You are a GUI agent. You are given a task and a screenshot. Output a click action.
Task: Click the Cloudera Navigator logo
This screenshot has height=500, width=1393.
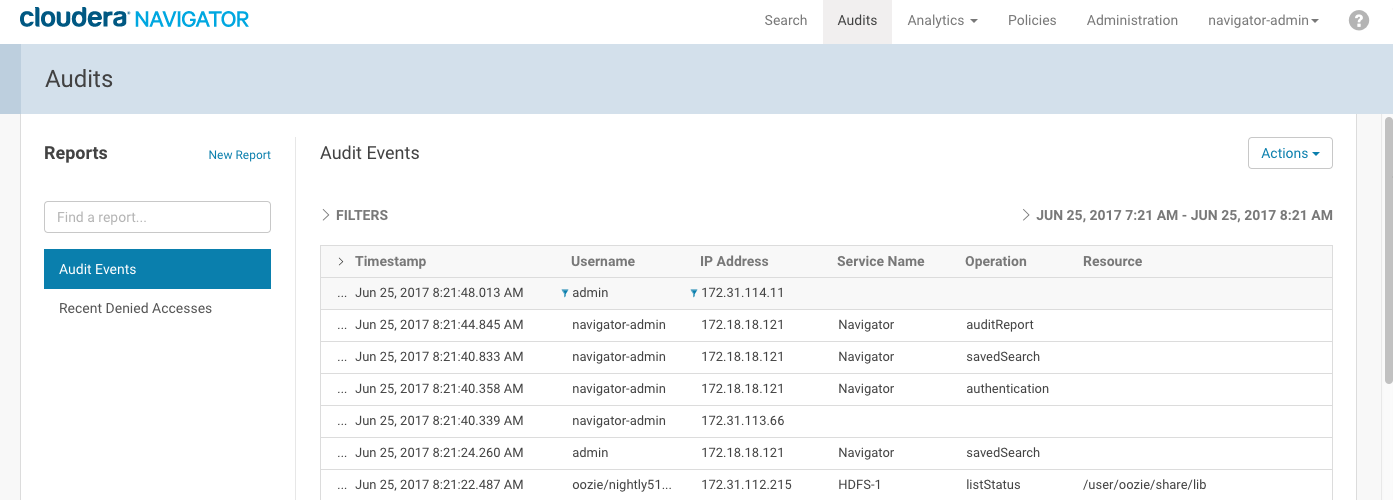click(134, 19)
